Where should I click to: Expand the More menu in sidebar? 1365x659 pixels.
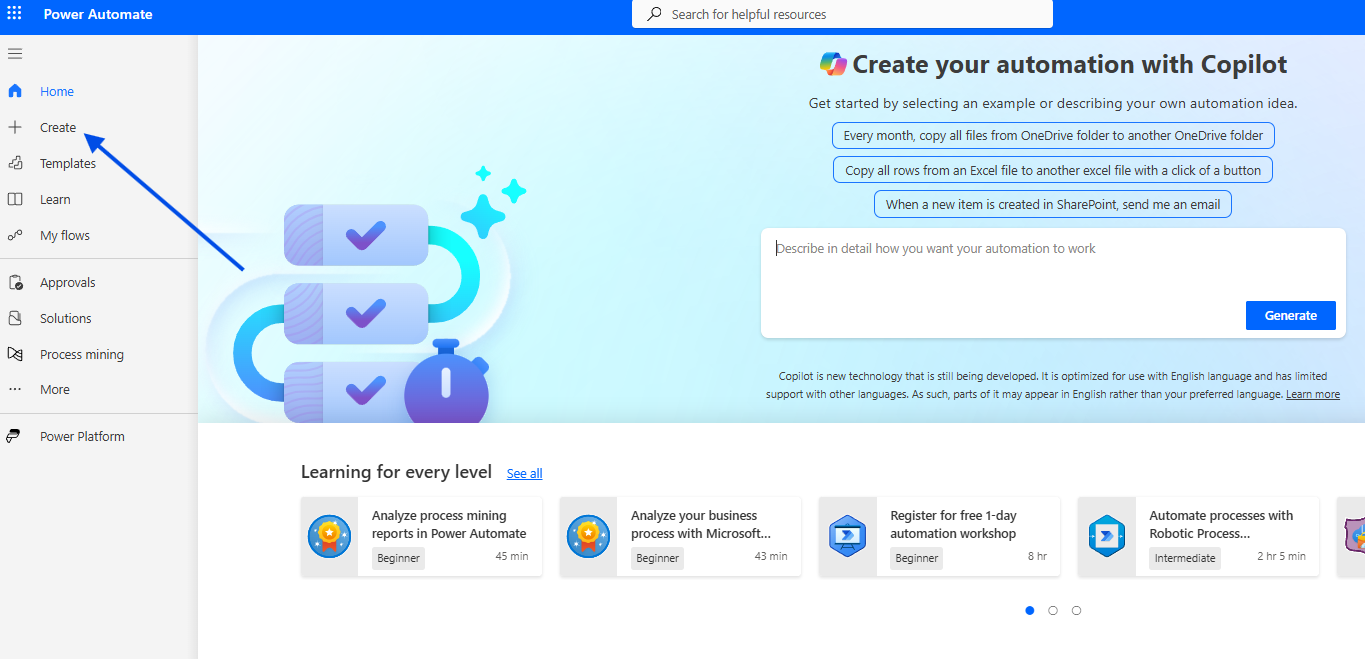tap(54, 390)
